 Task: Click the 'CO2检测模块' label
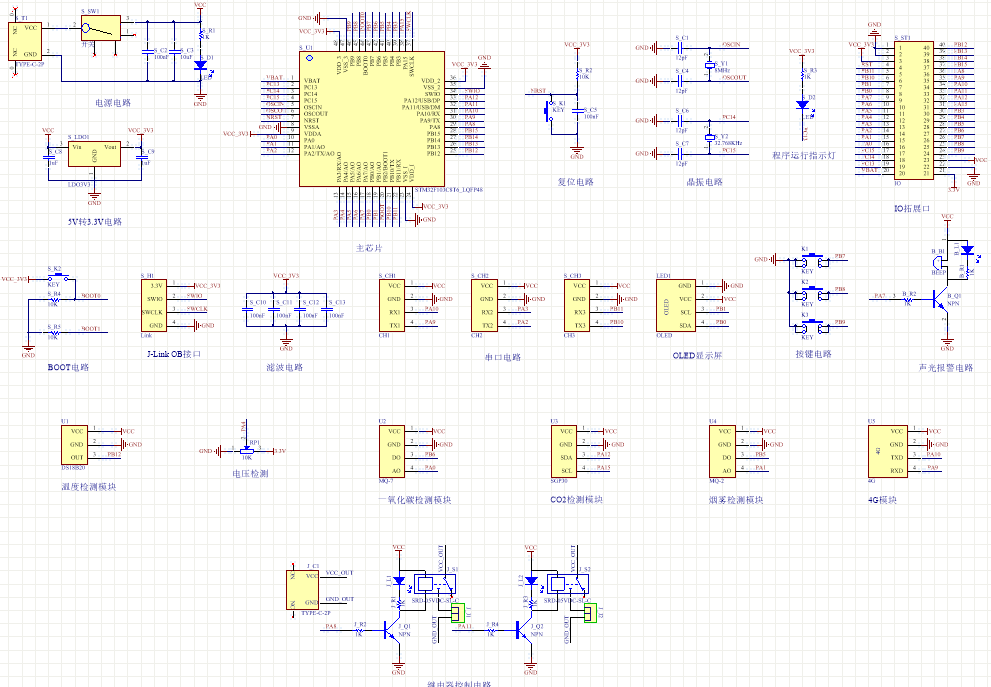click(x=576, y=499)
